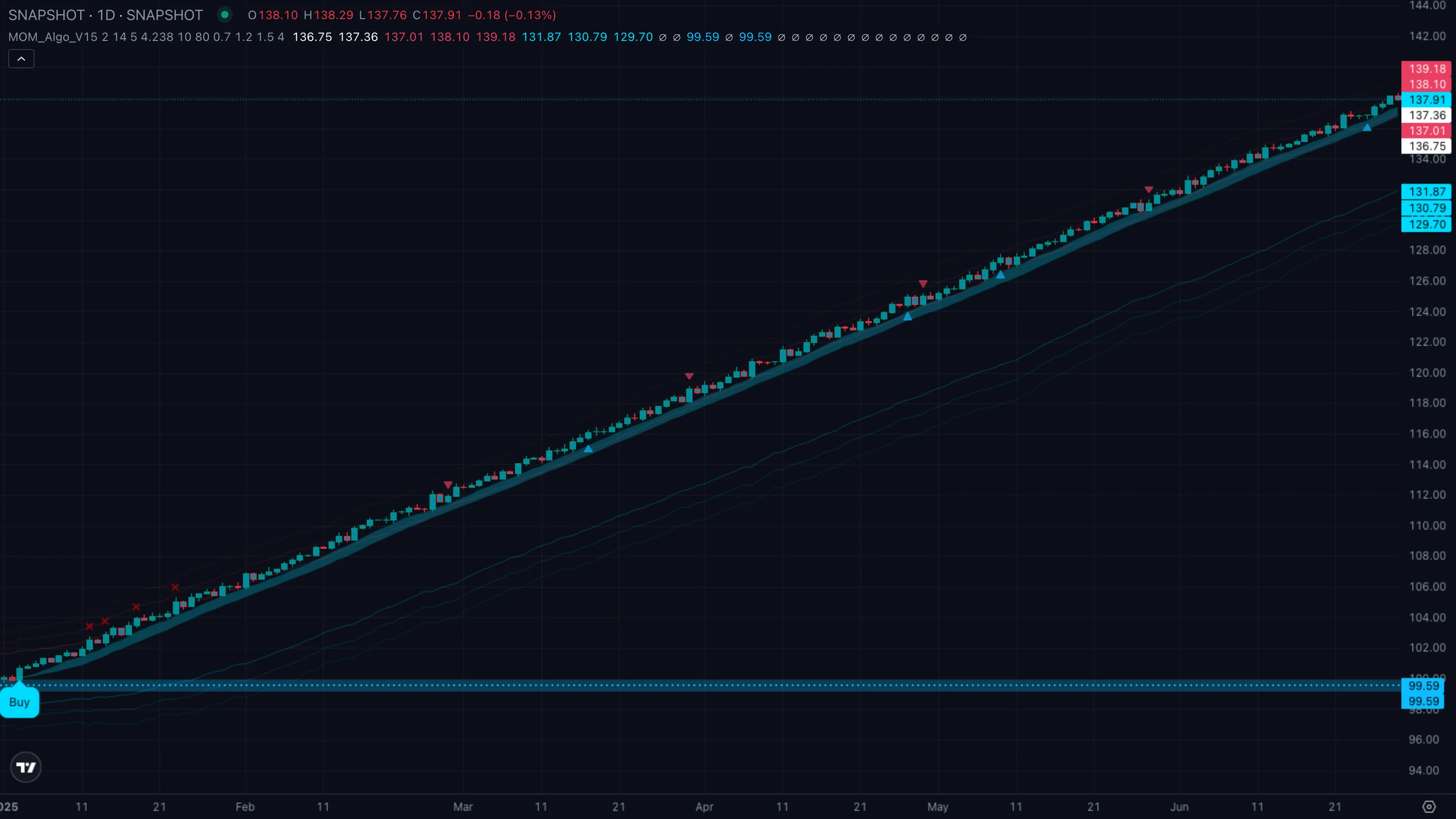
Task: Click the 120.00 level on the price scale
Action: pos(1427,373)
